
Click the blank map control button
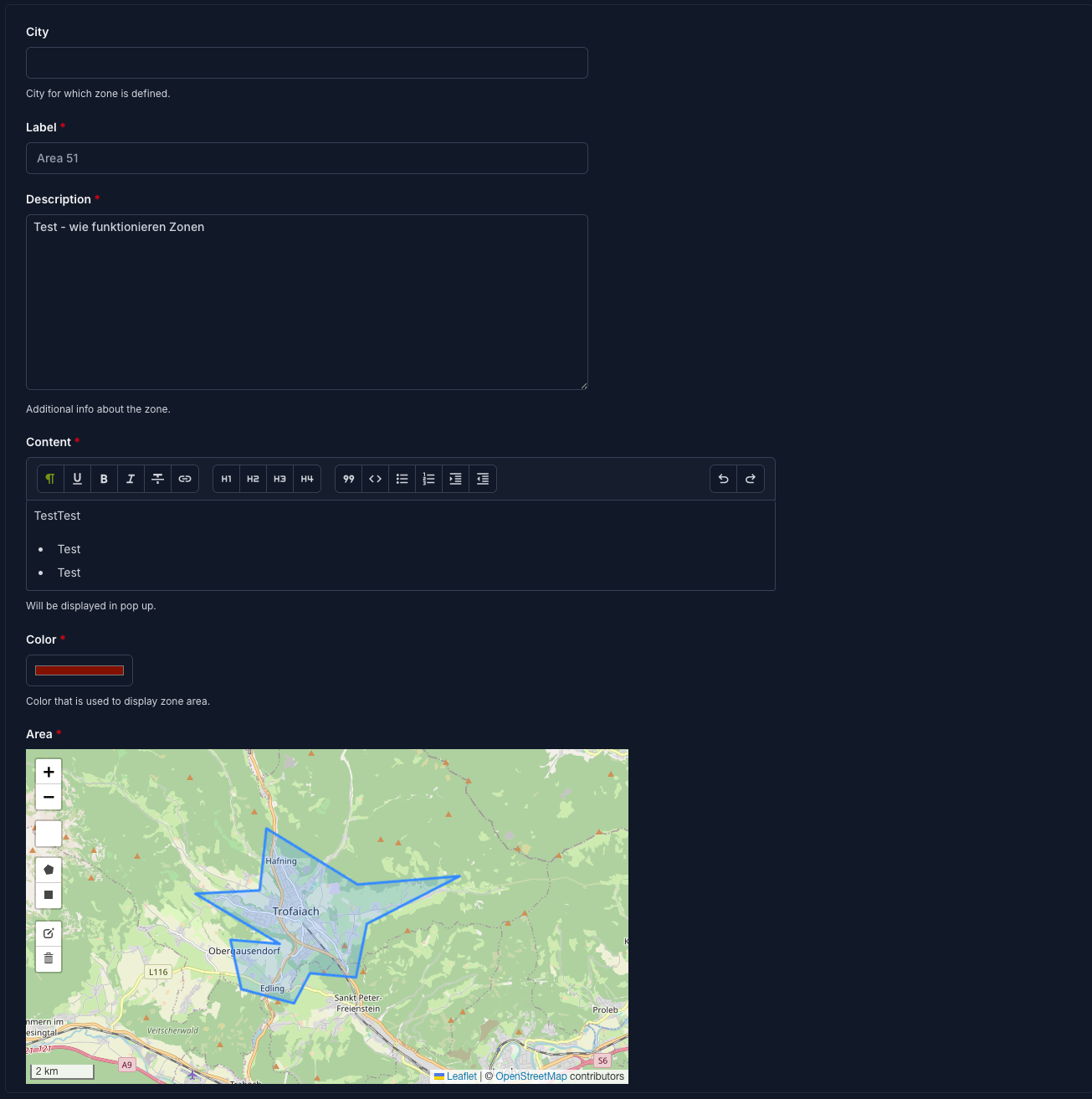pos(49,834)
